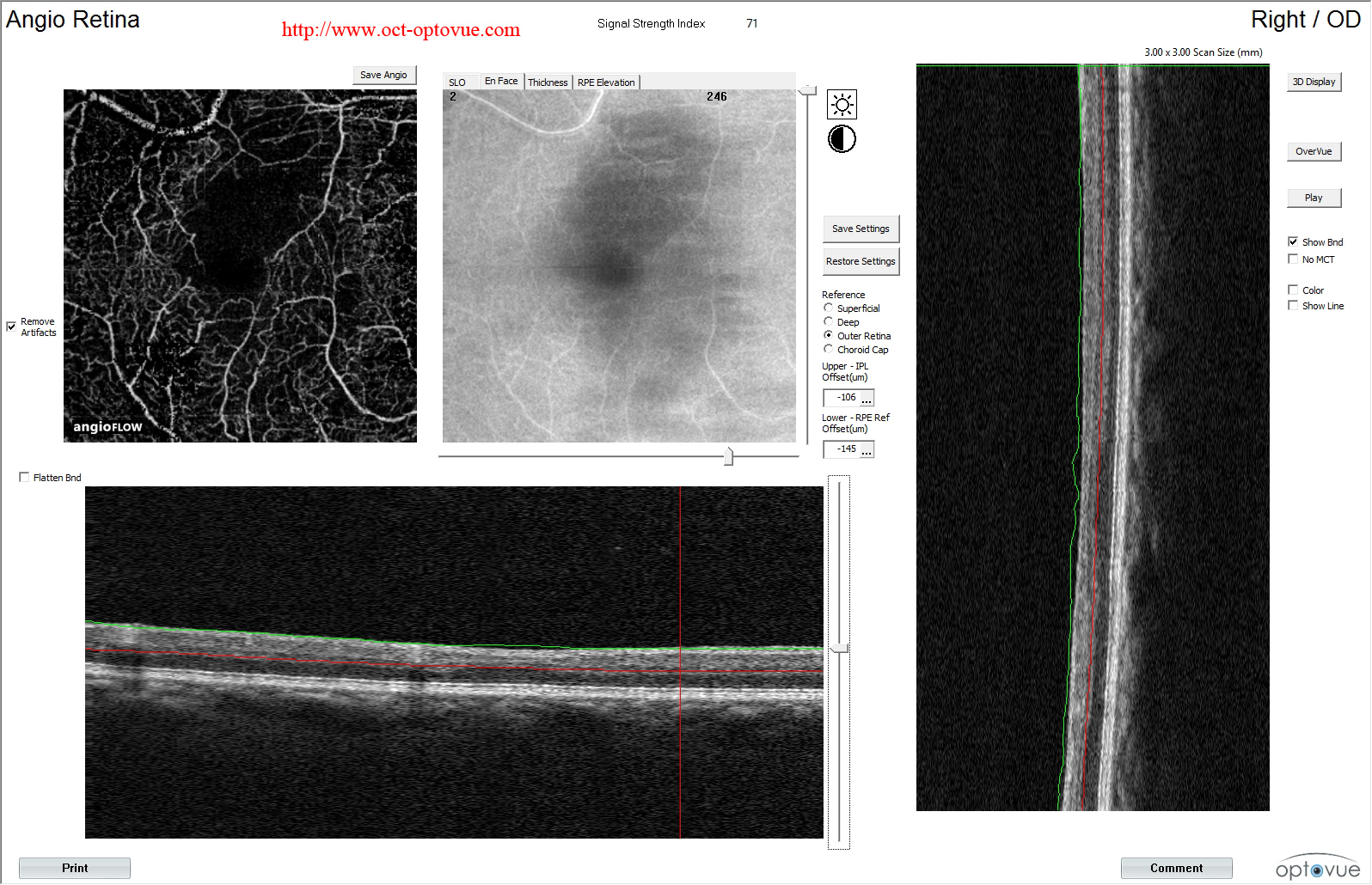Click the En Face grayscale image
This screenshot has width=1372, height=885.
tap(619, 266)
